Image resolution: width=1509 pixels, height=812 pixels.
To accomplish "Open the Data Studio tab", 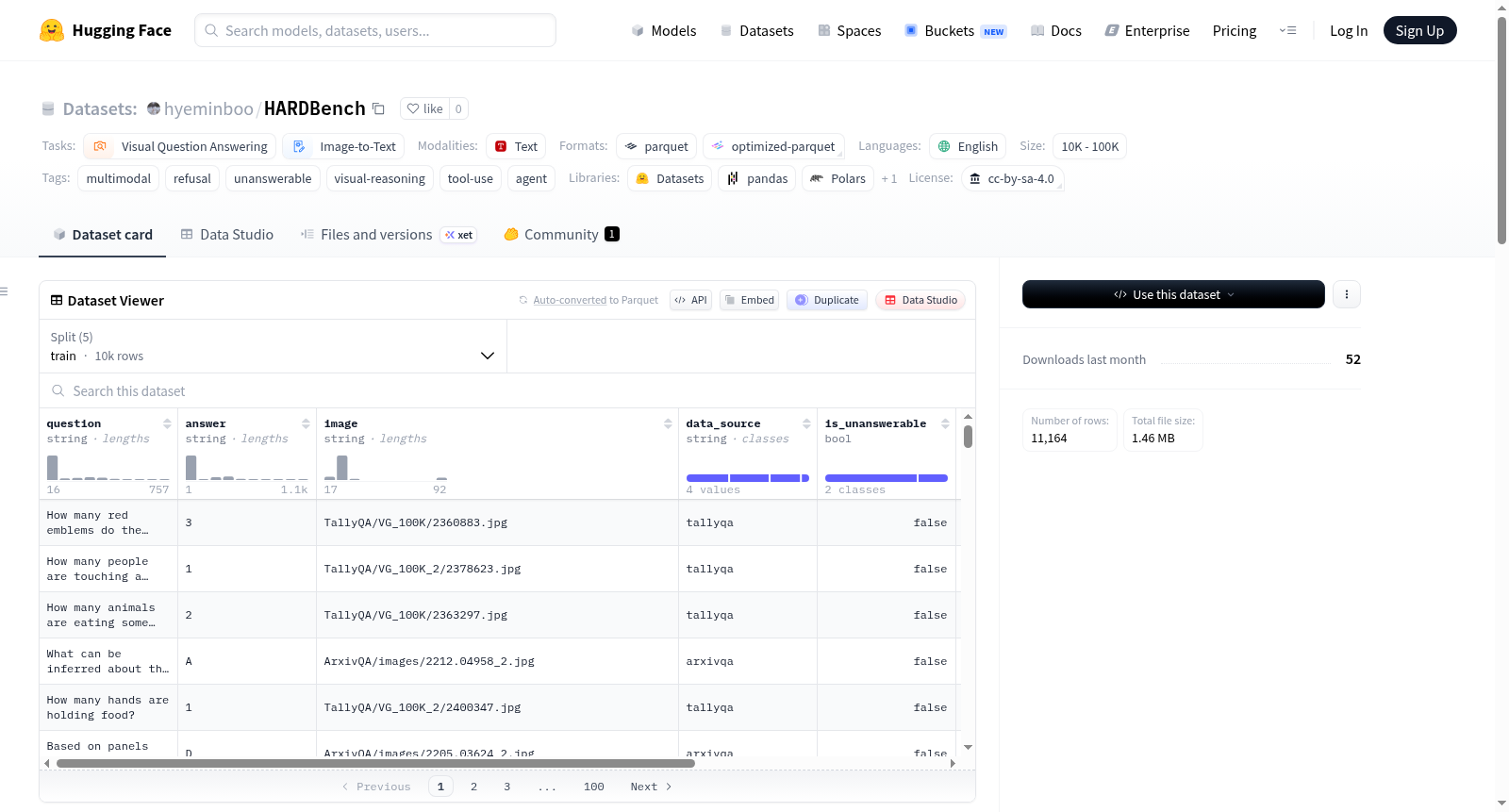I will click(227, 235).
